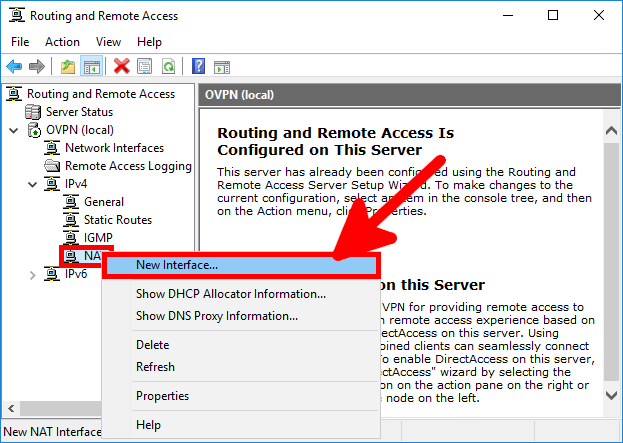Image resolution: width=623 pixels, height=443 pixels.
Task: Open the Action menu
Action: coord(62,42)
